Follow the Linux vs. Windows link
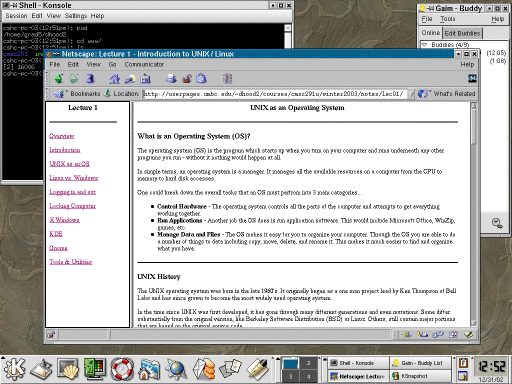The width and height of the screenshot is (512, 384). pyautogui.click(x=74, y=178)
